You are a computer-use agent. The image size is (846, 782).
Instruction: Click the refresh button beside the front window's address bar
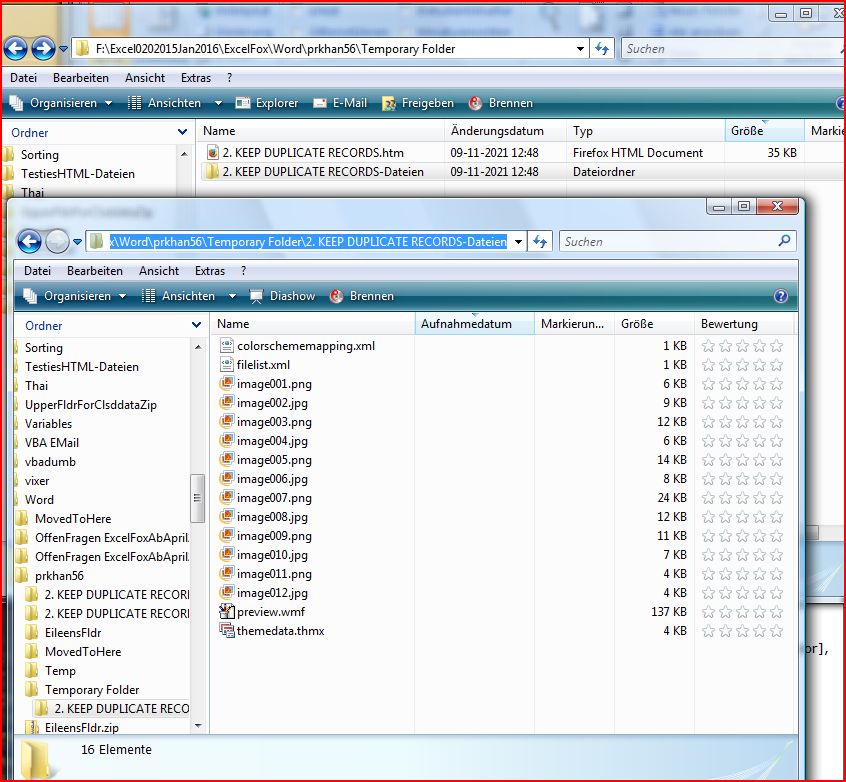[x=540, y=241]
